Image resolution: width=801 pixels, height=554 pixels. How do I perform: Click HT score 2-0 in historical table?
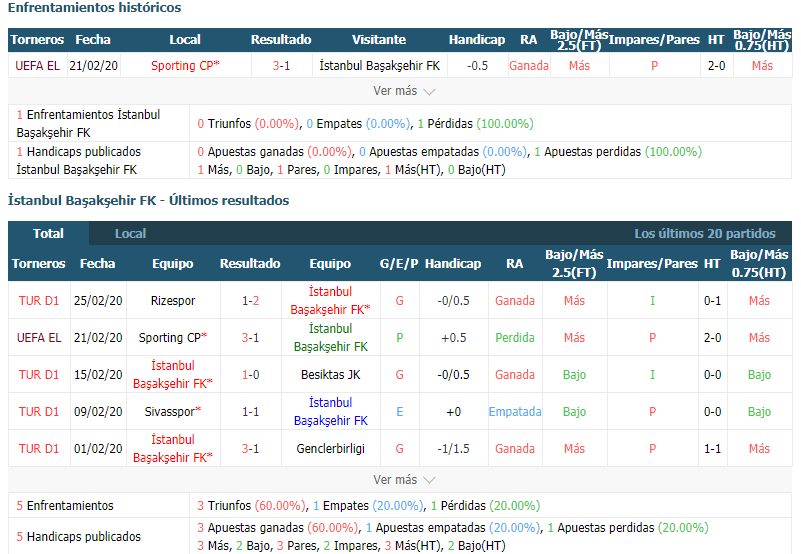coord(716,65)
